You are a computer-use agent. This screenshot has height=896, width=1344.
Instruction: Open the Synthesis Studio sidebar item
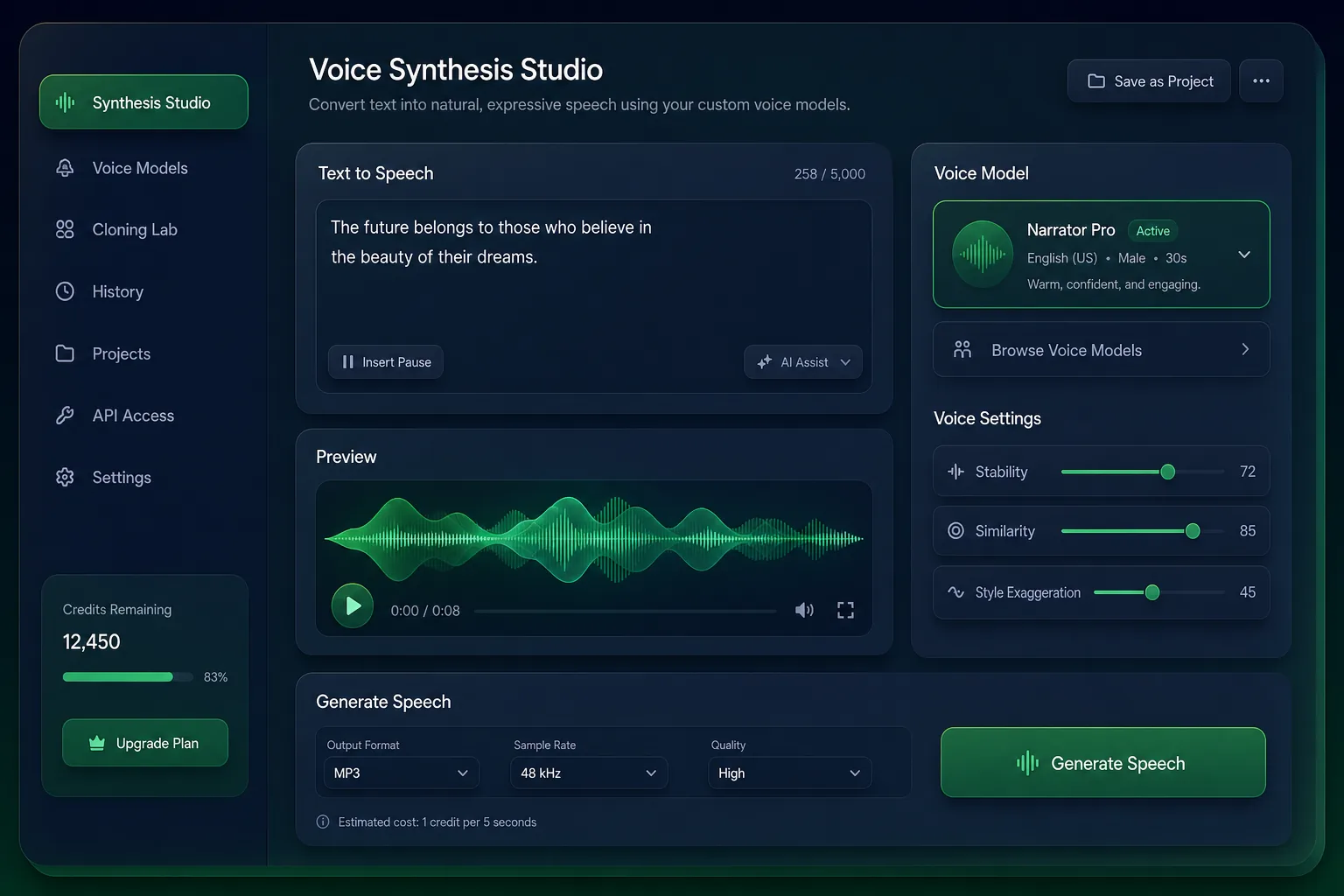(143, 102)
